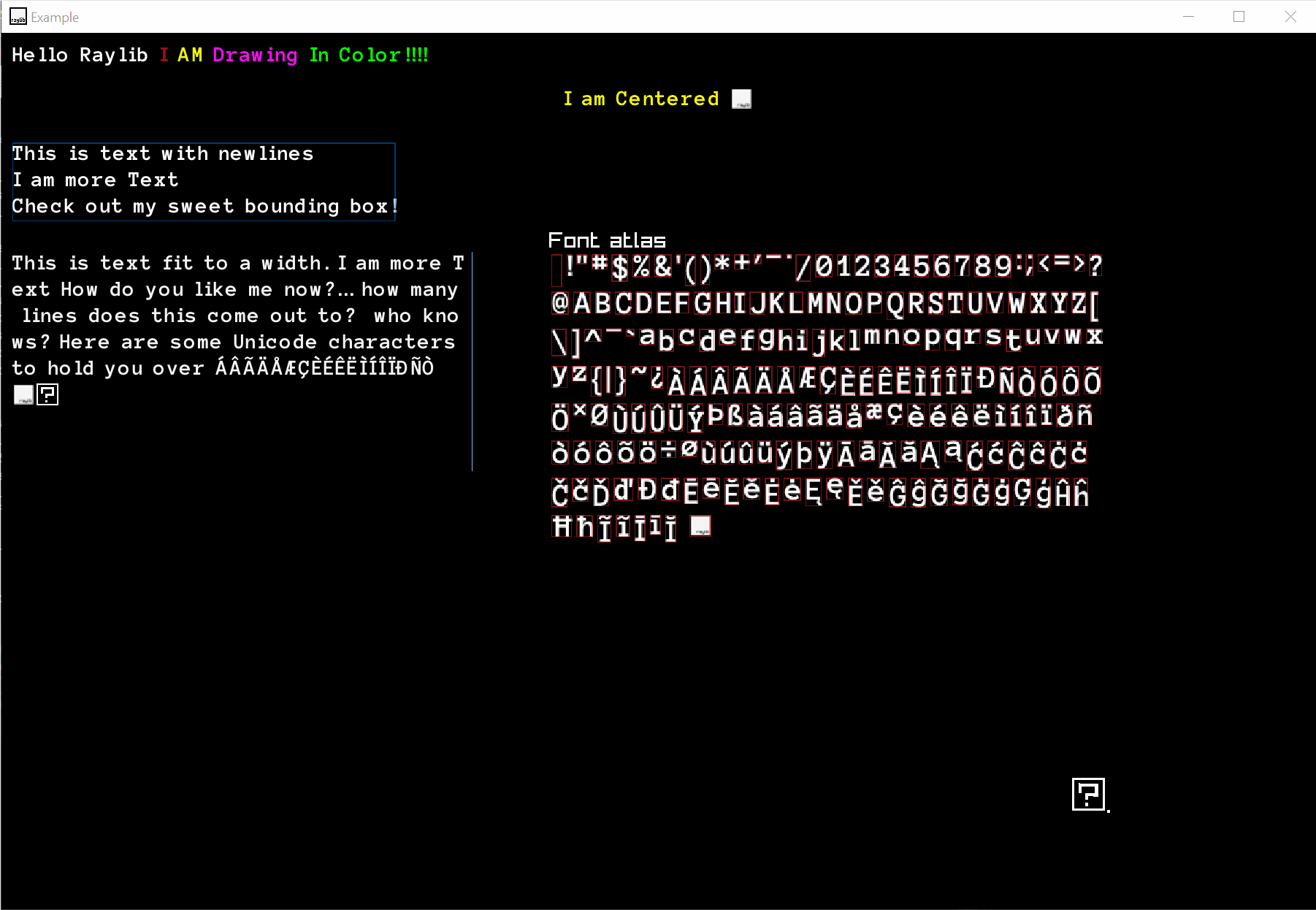Click the 'Hello Raylib' white text
The image size is (1316, 910).
80,55
